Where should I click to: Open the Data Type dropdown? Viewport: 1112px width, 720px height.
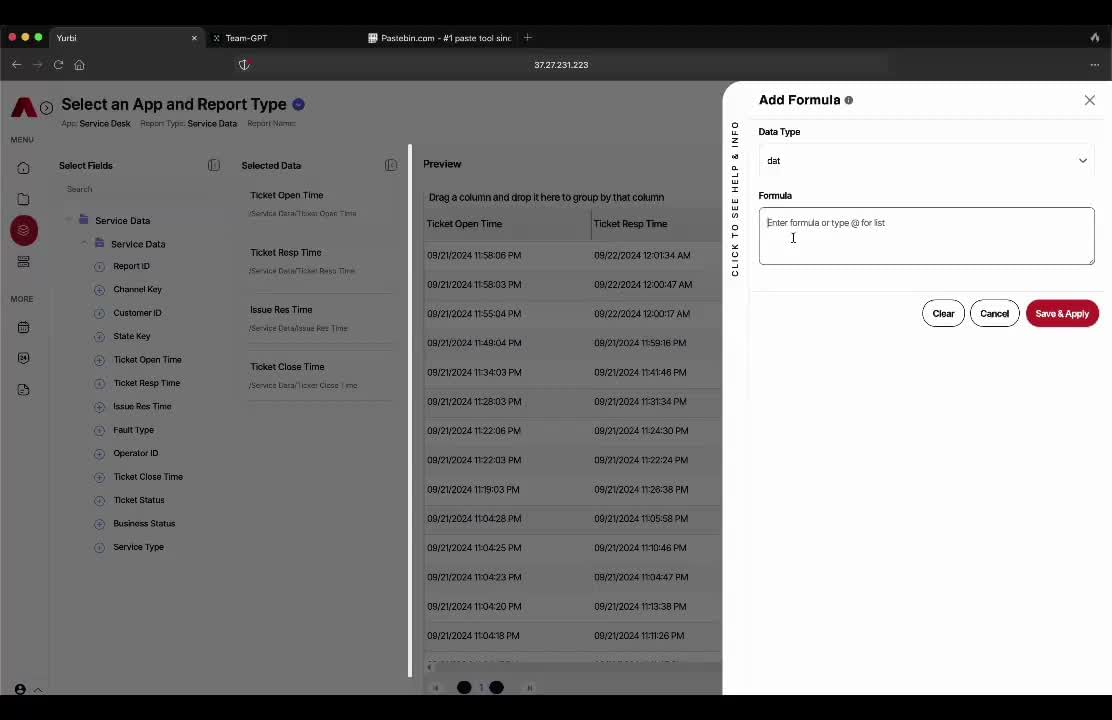tap(926, 161)
